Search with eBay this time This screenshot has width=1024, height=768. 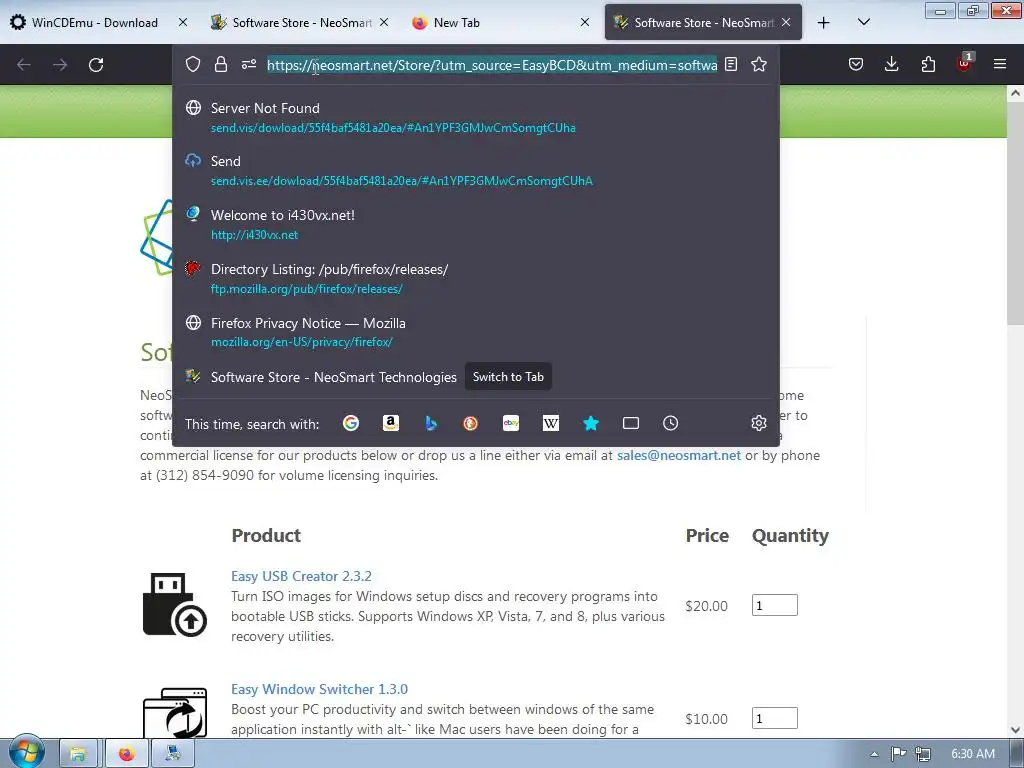[511, 423]
